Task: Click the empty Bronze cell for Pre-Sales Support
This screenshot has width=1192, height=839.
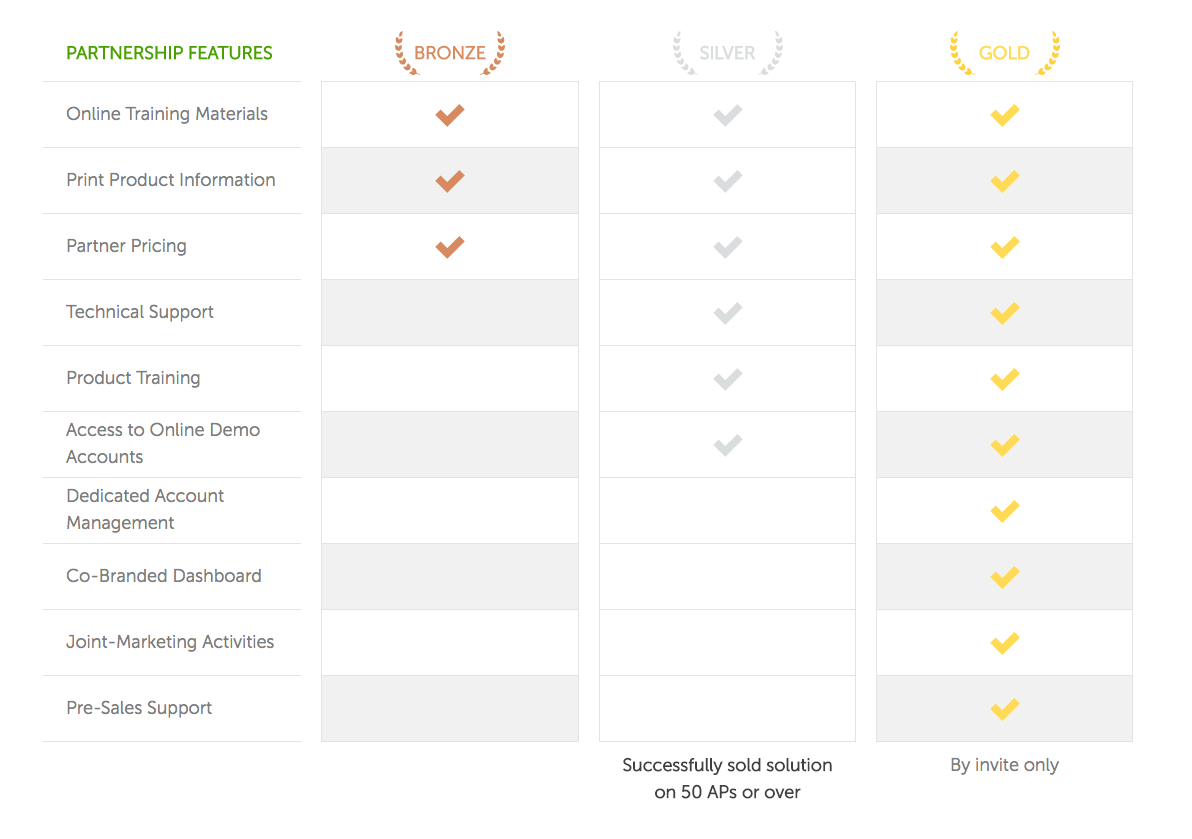Action: 450,708
